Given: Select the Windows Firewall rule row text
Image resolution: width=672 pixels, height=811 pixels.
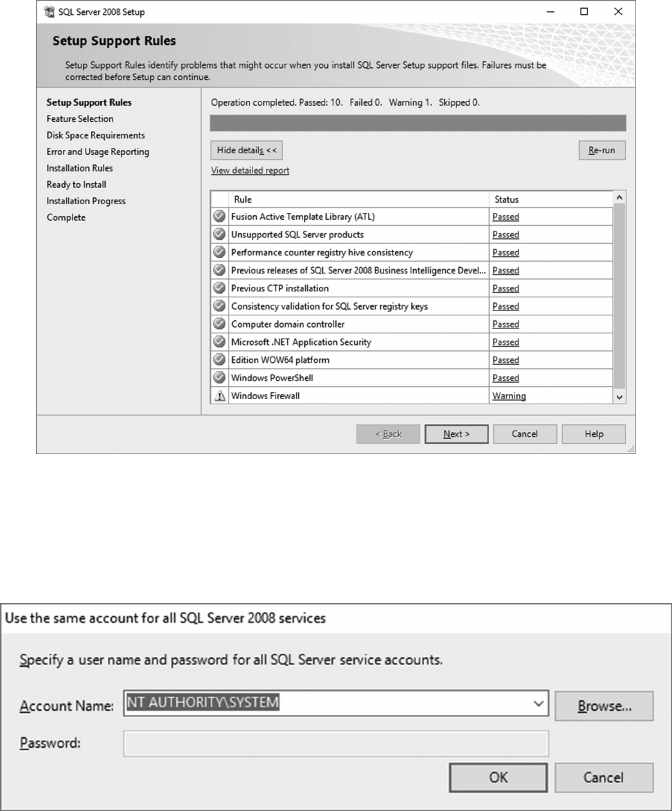Looking at the screenshot, I should pyautogui.click(x=265, y=396).
